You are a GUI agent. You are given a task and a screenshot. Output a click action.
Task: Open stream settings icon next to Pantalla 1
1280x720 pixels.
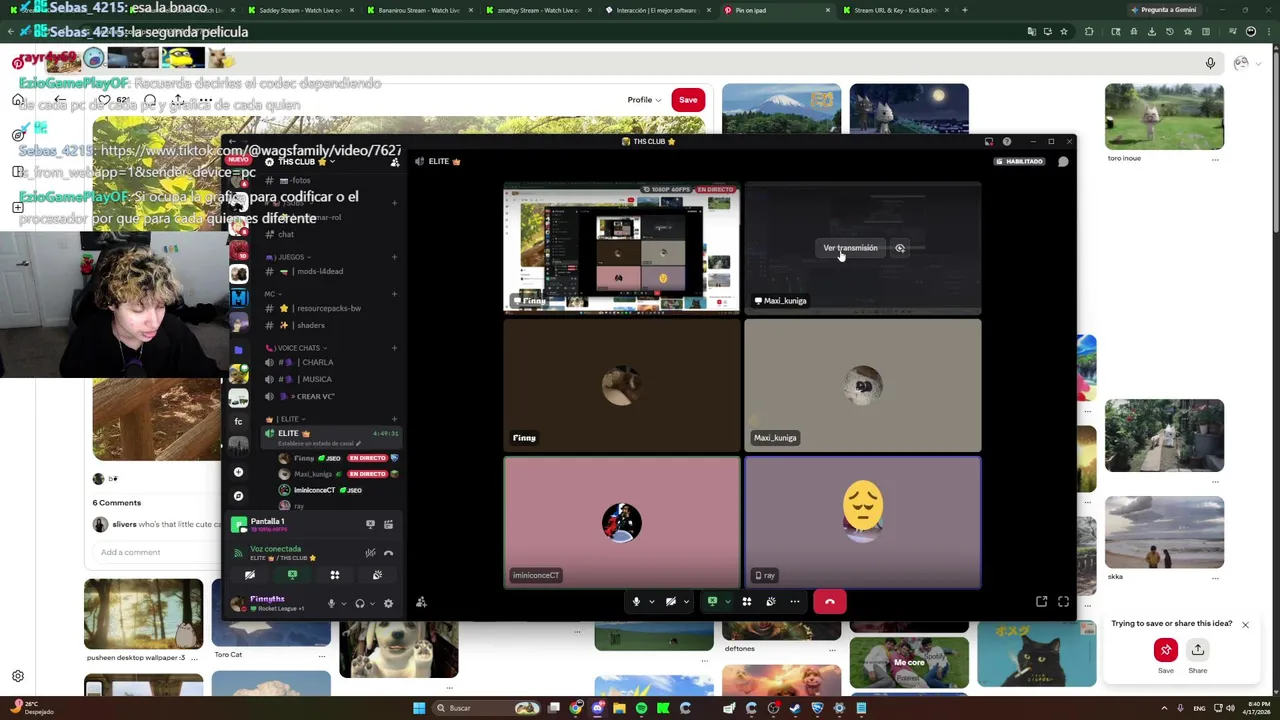tap(388, 524)
